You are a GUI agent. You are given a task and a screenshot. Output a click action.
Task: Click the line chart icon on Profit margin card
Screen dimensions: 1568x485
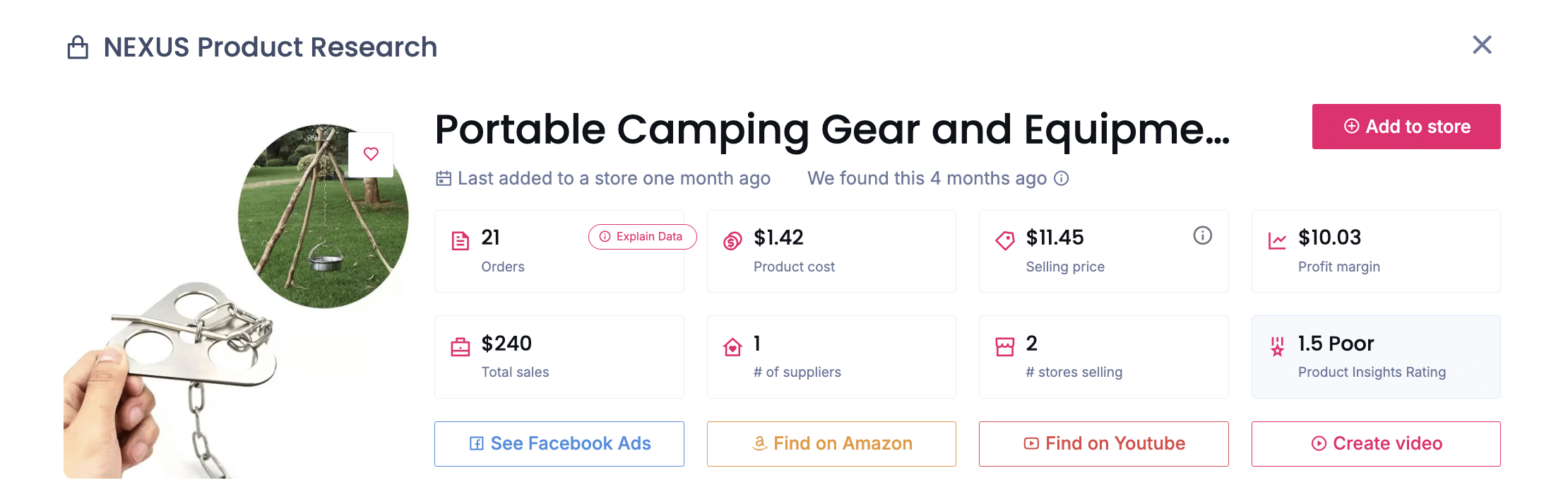(1278, 239)
